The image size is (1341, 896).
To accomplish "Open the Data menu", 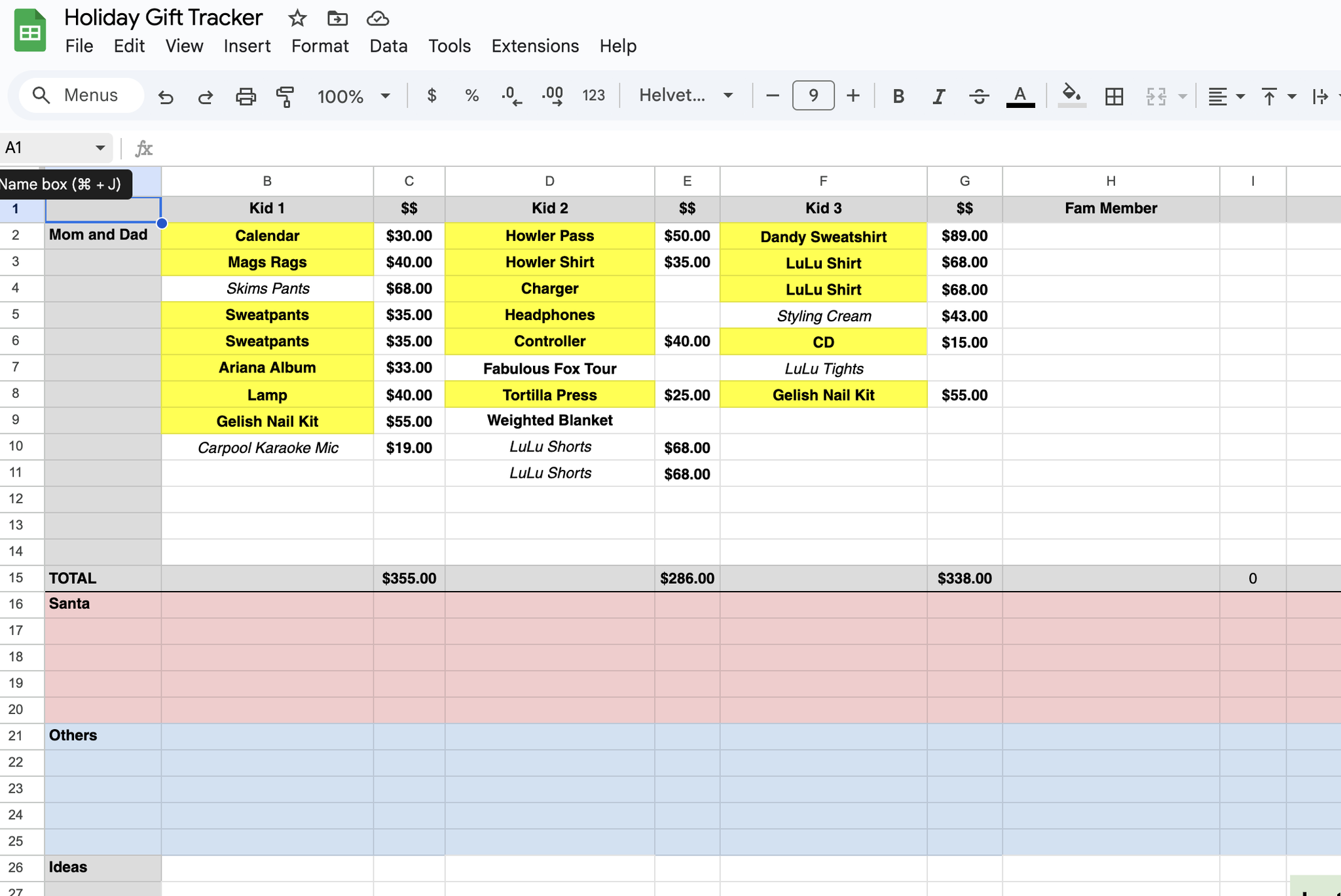I will 388,46.
